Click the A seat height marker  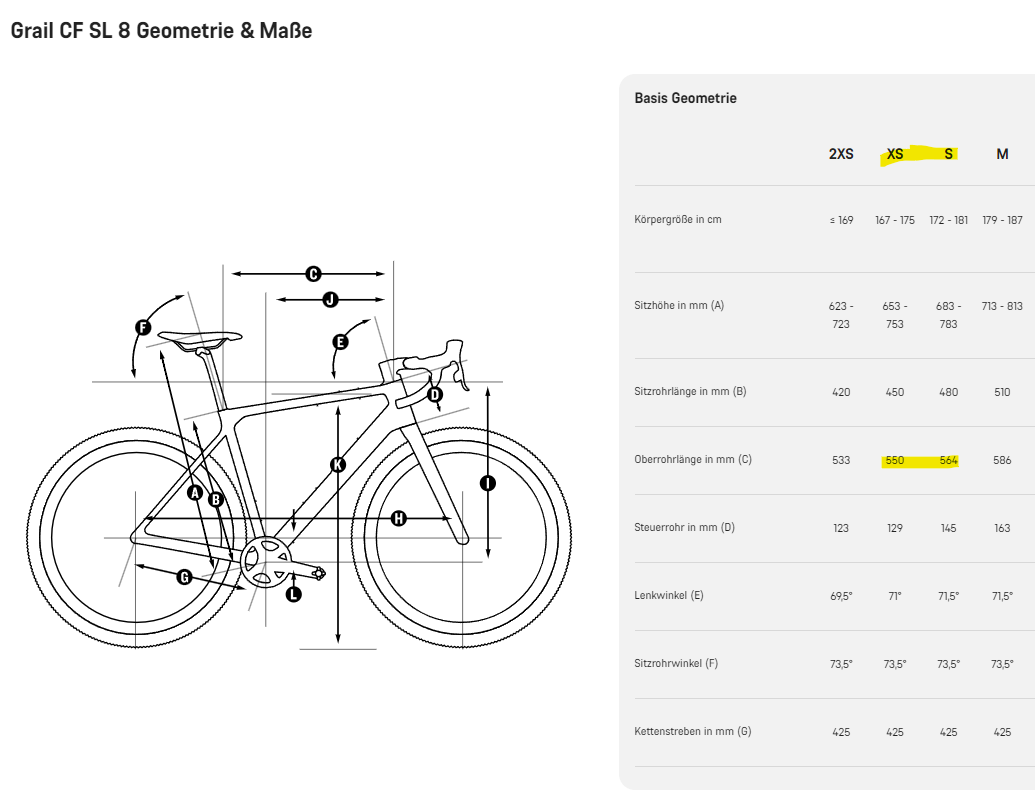point(195,492)
